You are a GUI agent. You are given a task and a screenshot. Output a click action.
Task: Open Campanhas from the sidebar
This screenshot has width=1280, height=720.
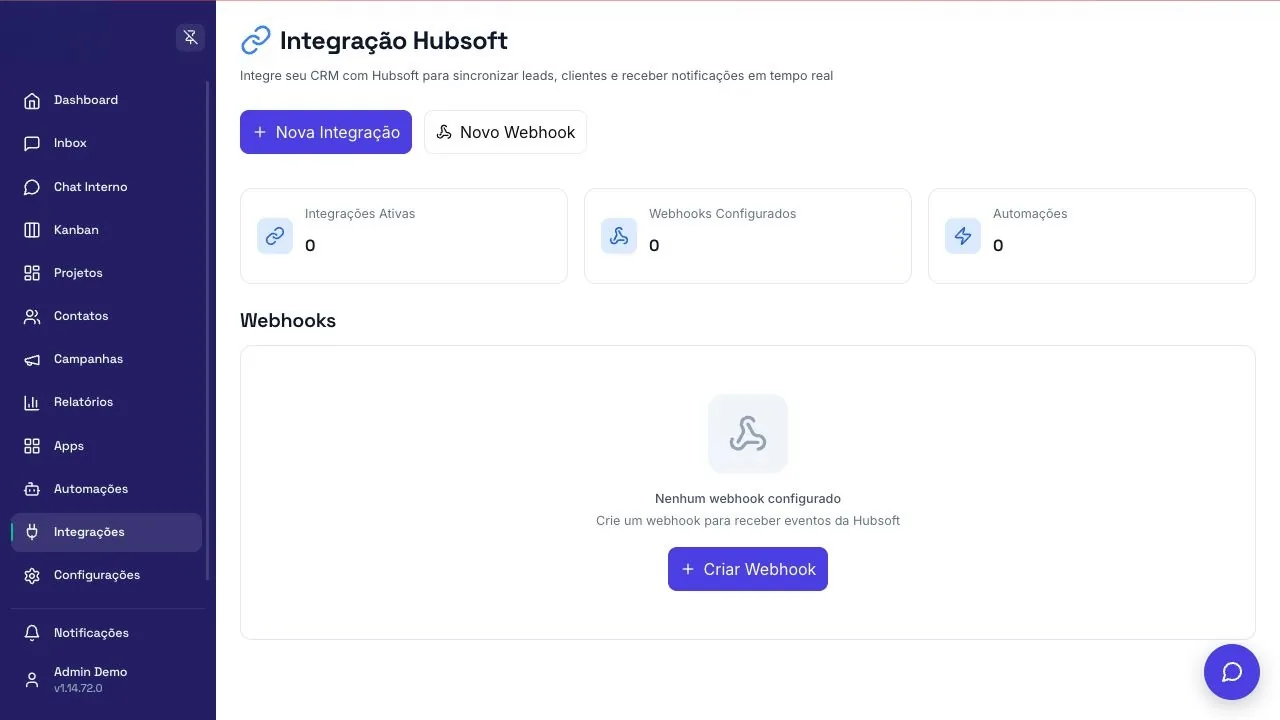106,359
